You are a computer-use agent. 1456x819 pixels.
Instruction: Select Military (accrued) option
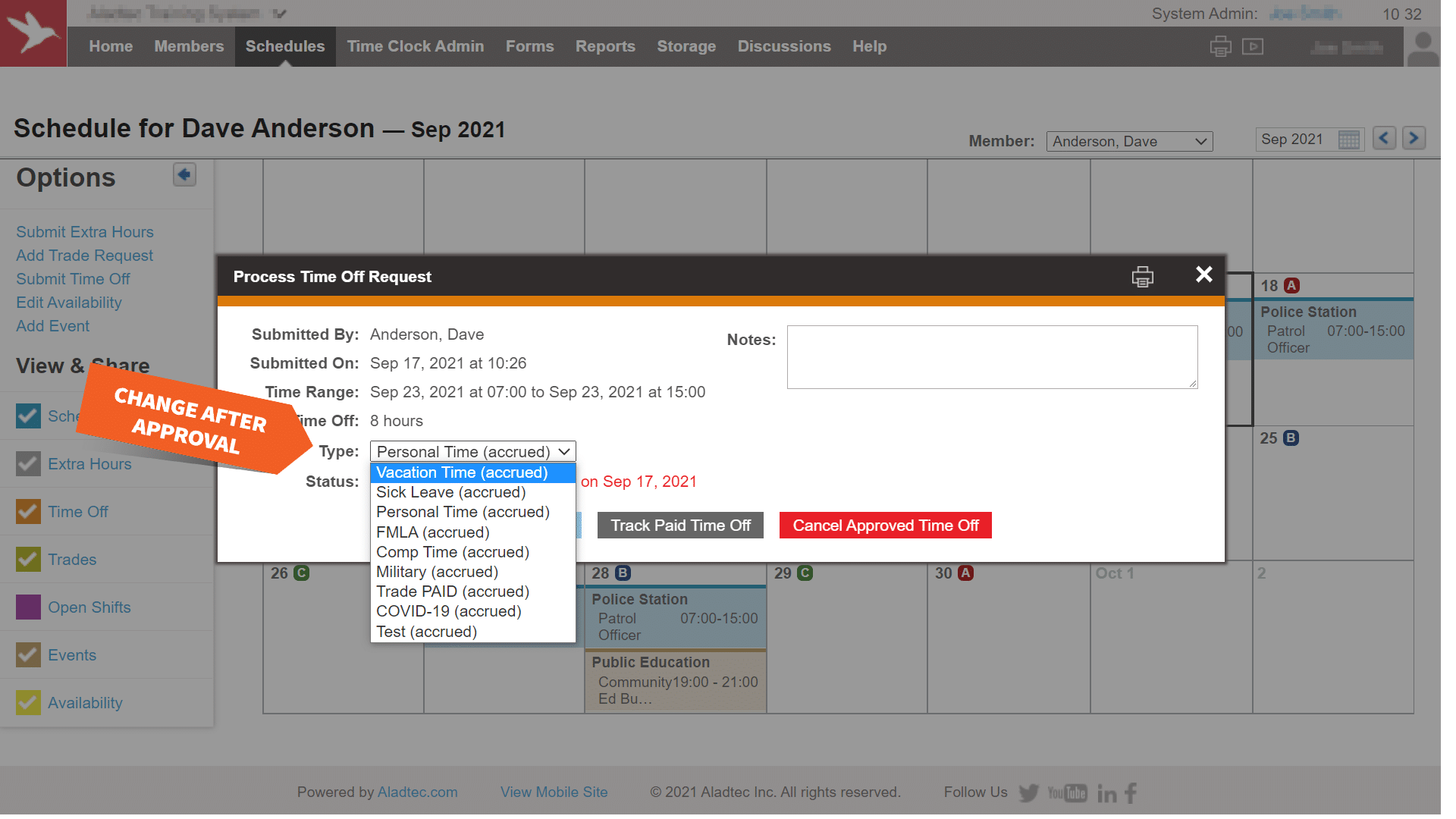coord(472,572)
